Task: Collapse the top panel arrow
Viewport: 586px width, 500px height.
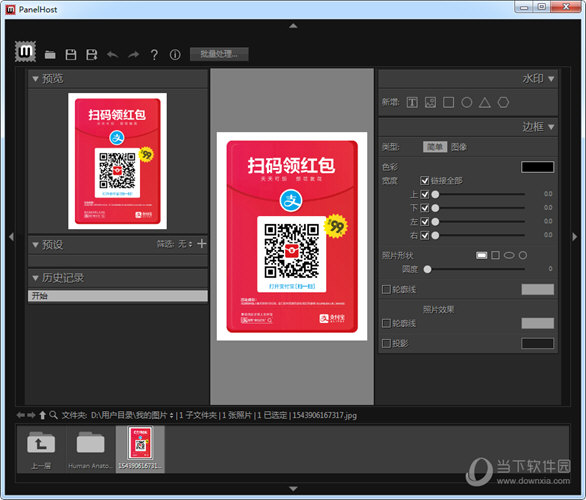Action: coord(293,26)
